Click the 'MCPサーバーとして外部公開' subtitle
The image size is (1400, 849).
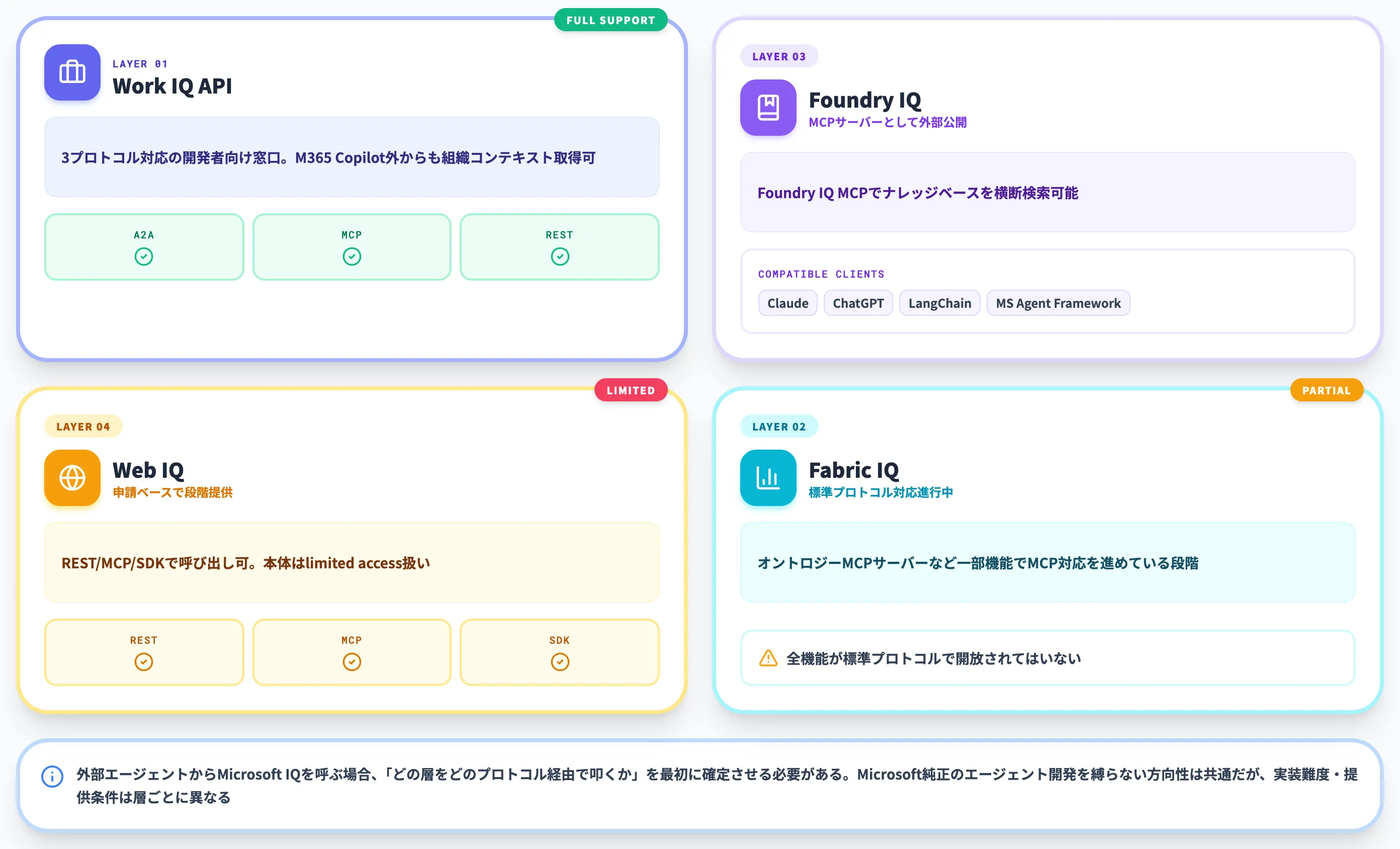[888, 122]
